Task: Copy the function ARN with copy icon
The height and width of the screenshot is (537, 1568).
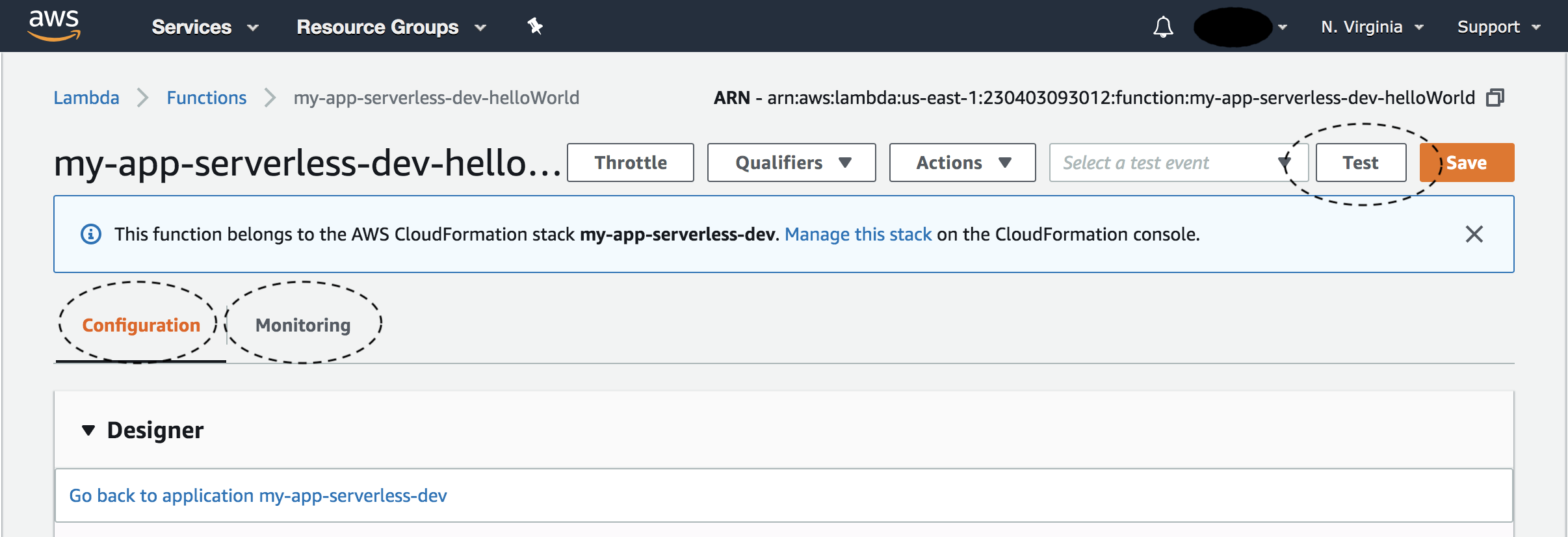Action: coord(1495,98)
